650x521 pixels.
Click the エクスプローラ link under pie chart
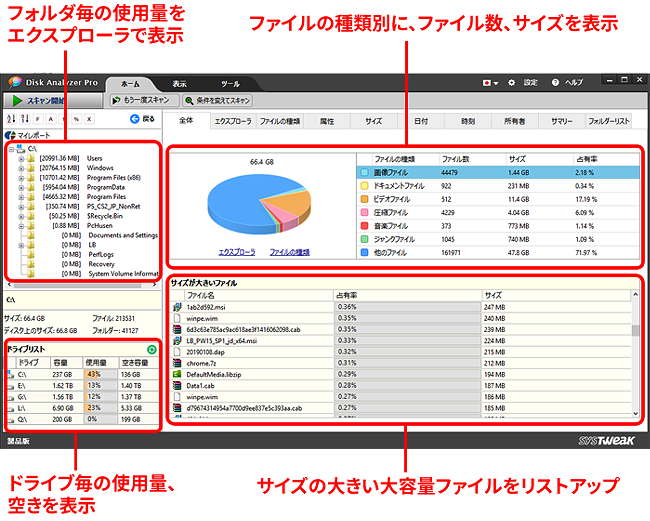tap(237, 252)
